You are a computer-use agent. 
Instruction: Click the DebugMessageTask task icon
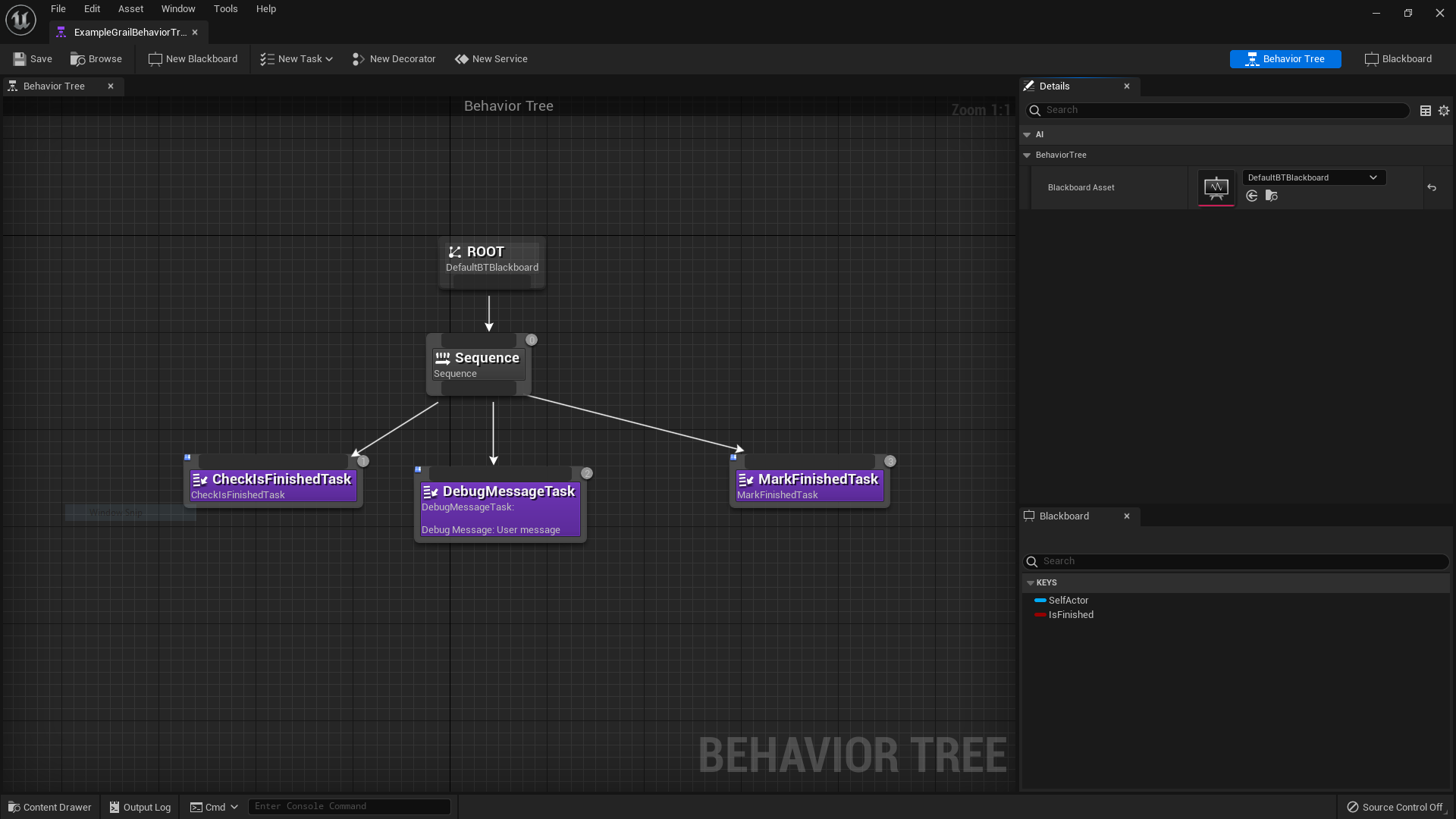tap(430, 492)
